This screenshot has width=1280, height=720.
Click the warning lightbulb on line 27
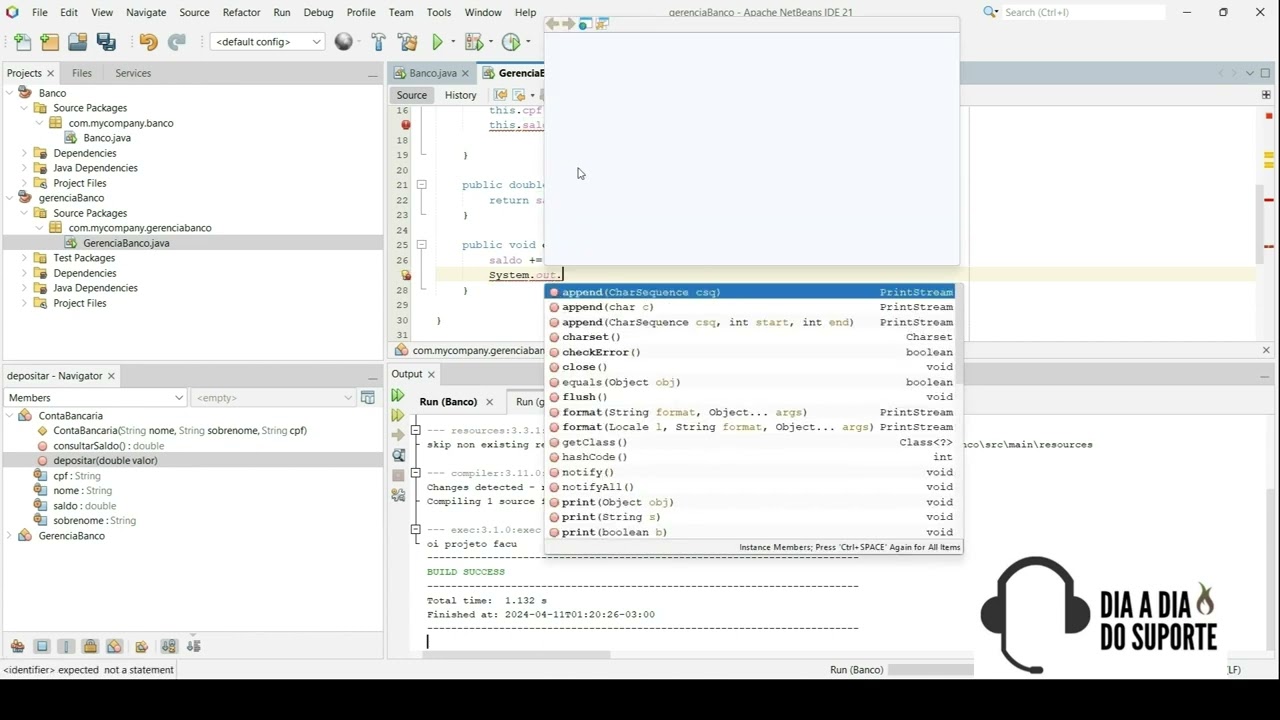(x=405, y=275)
